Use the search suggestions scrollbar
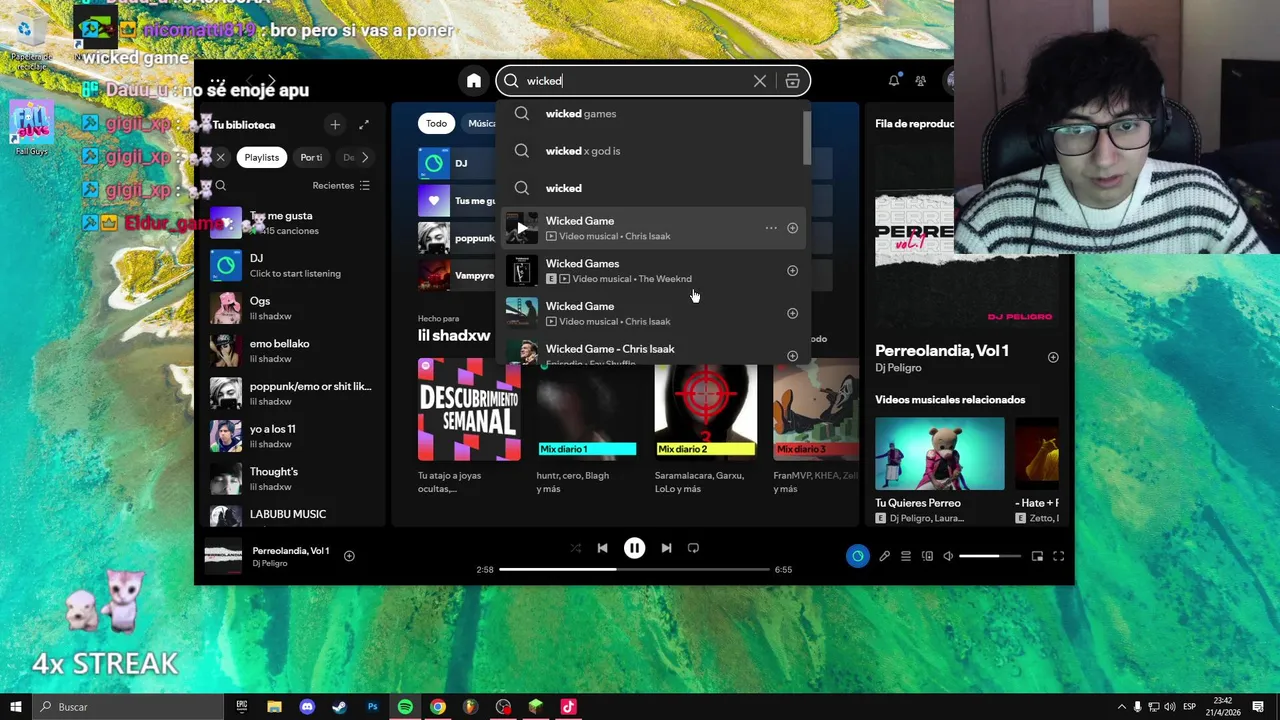Image resolution: width=1280 pixels, height=720 pixels. [x=806, y=138]
